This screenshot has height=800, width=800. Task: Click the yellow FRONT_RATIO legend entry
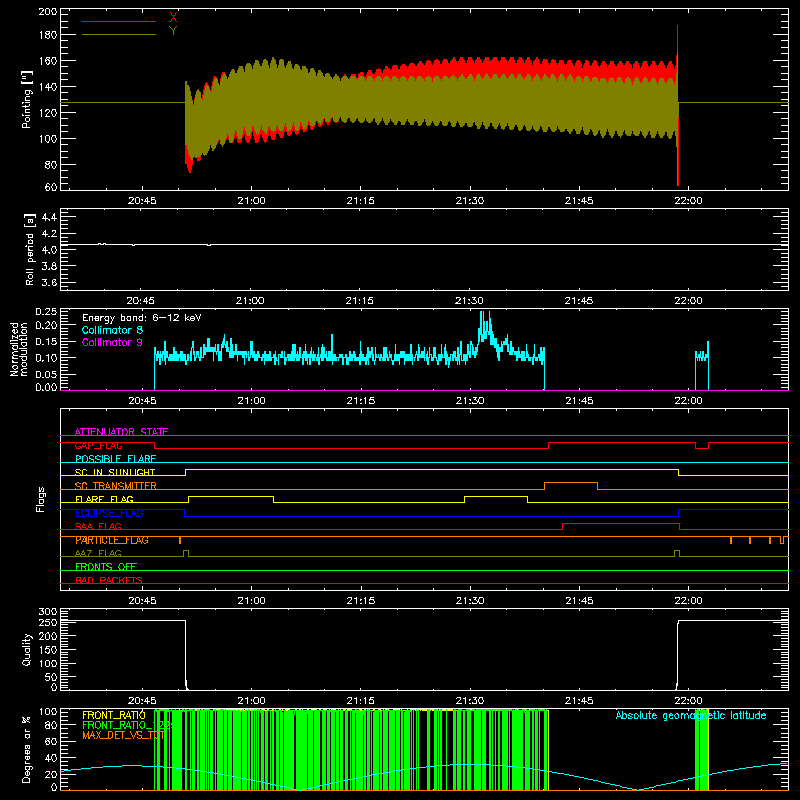tap(114, 715)
